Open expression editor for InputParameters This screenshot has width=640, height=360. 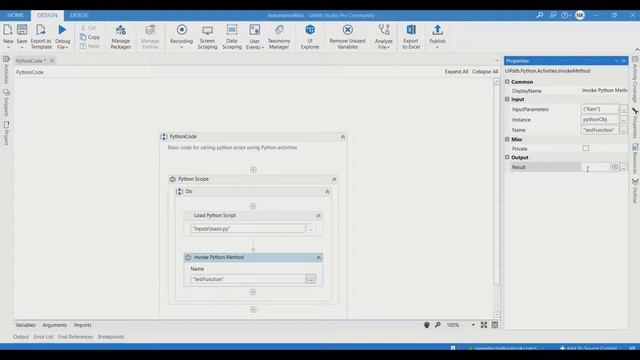point(623,109)
